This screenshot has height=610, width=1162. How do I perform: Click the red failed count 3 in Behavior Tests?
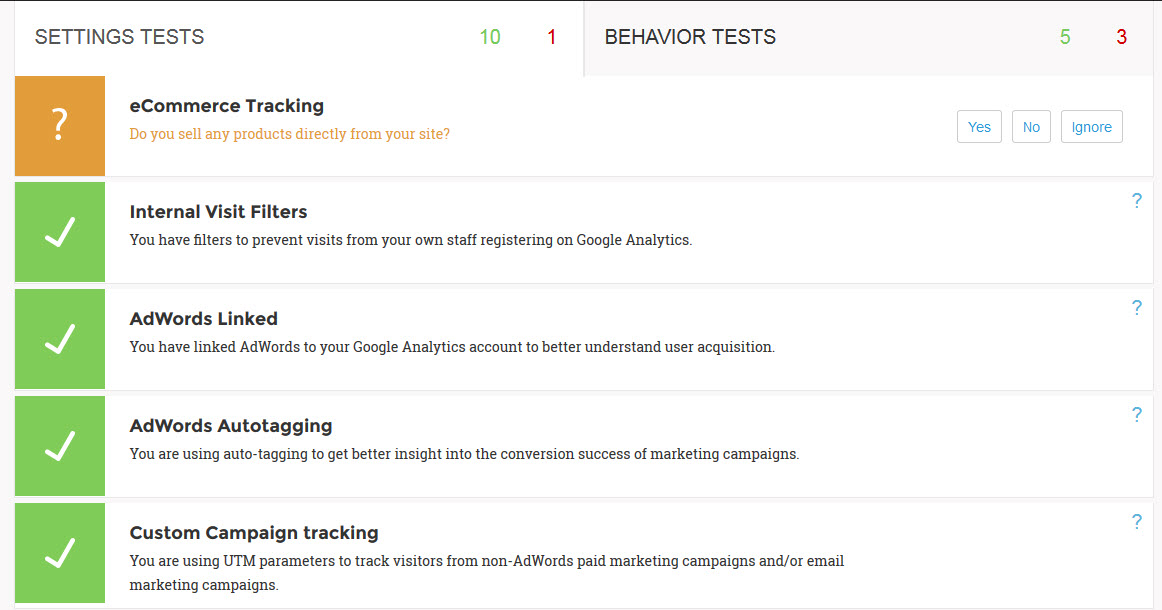click(x=1121, y=37)
